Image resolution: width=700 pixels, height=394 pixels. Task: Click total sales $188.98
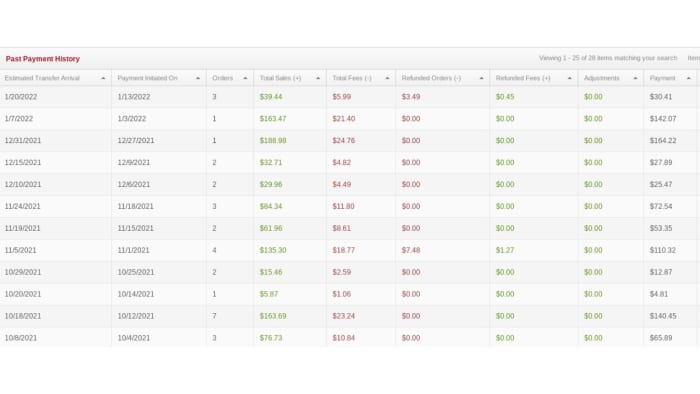[273, 141]
